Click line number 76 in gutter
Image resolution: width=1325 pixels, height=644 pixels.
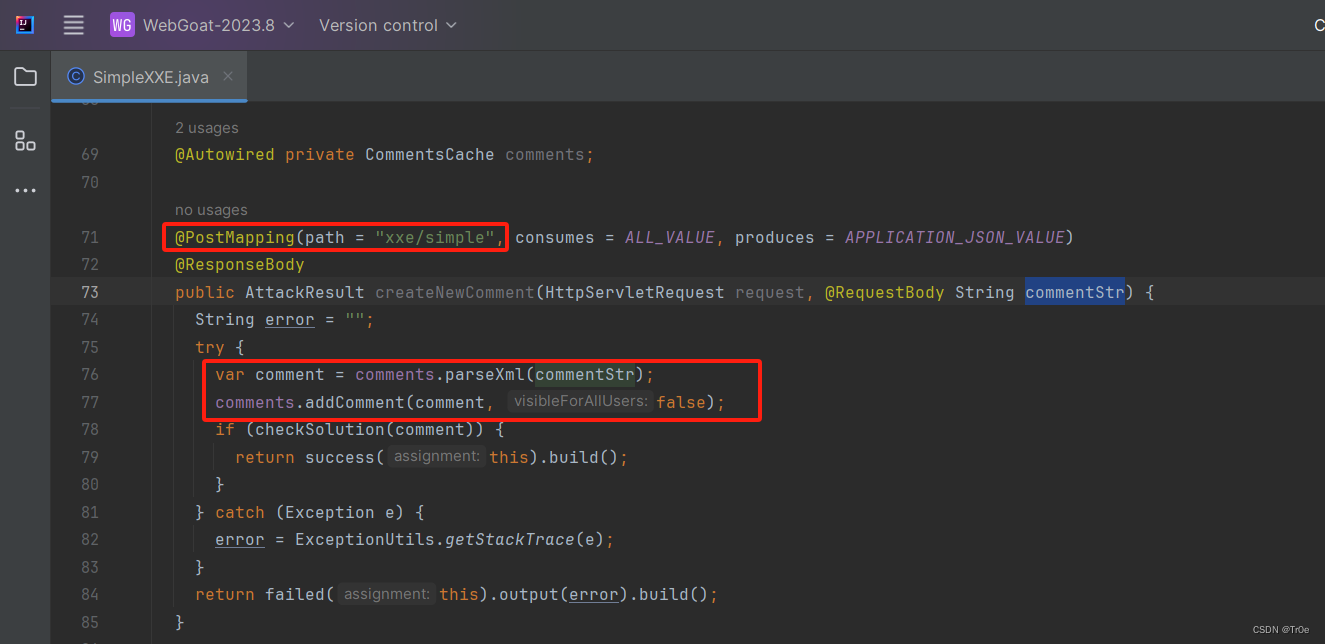[90, 375]
